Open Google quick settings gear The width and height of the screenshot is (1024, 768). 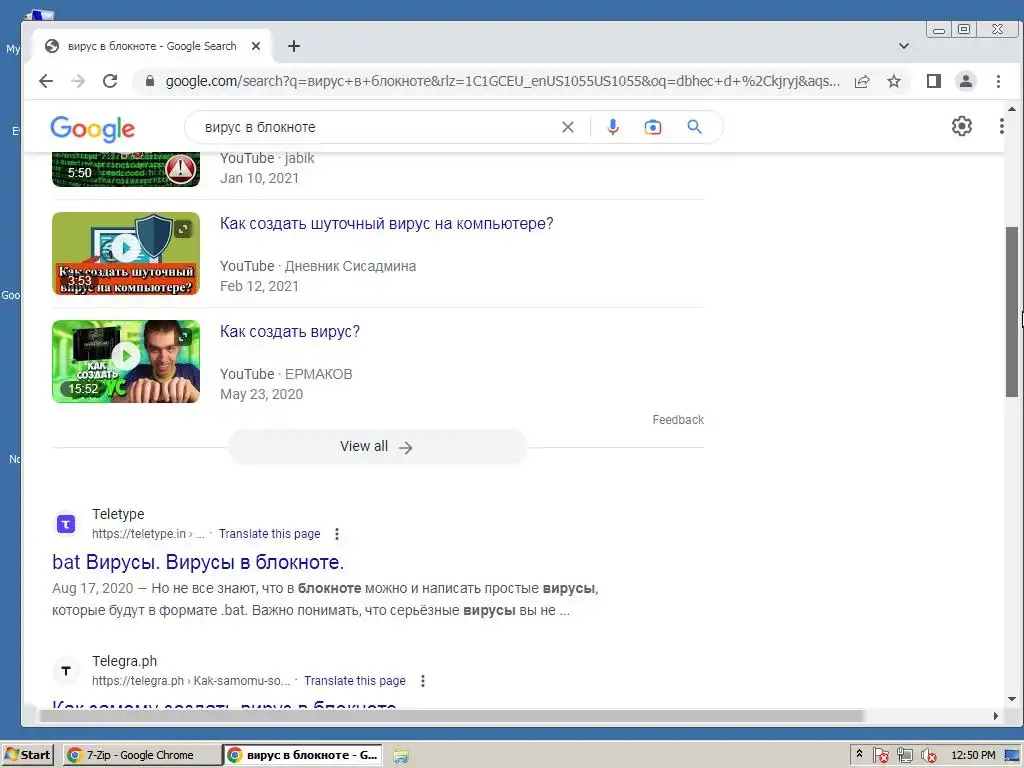click(962, 126)
